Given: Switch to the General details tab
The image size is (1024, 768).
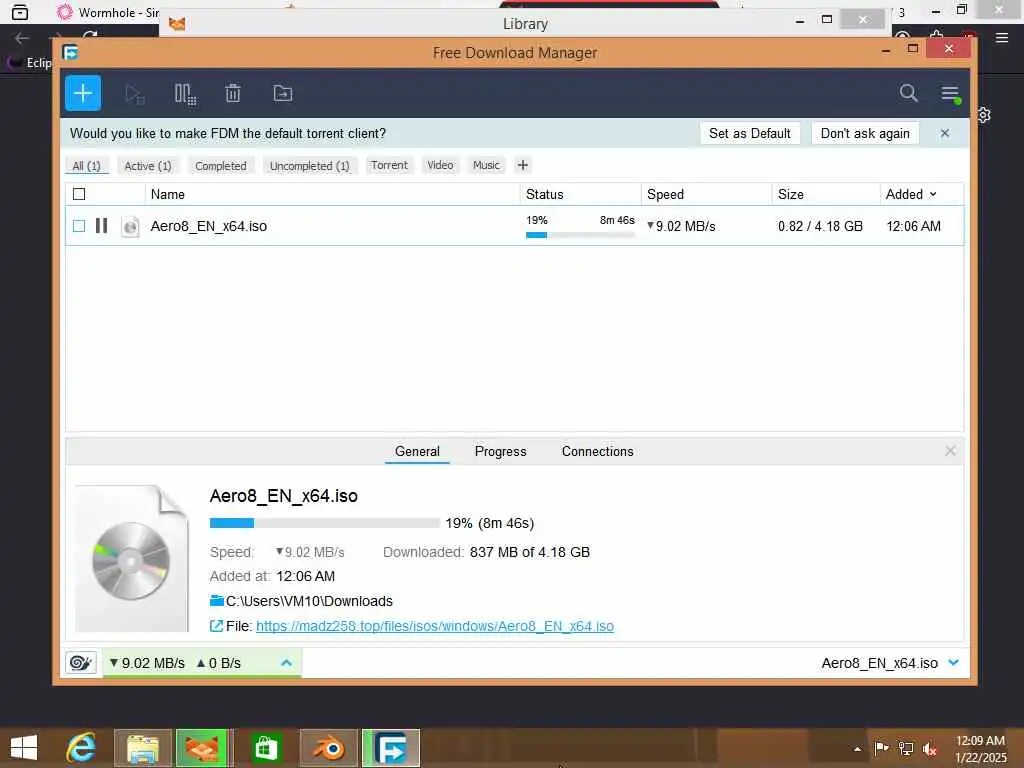Looking at the screenshot, I should (417, 451).
